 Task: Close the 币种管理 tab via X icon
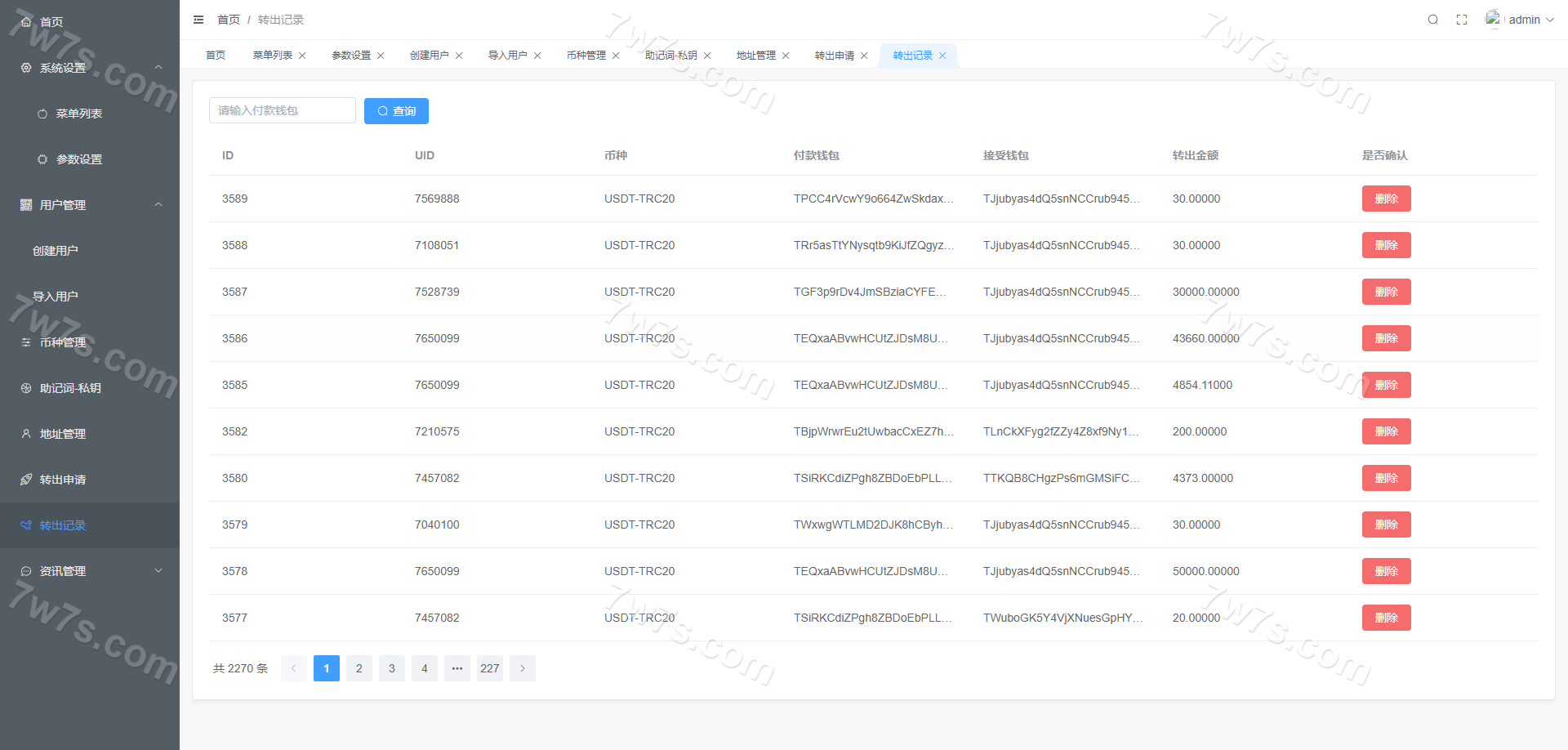(616, 56)
